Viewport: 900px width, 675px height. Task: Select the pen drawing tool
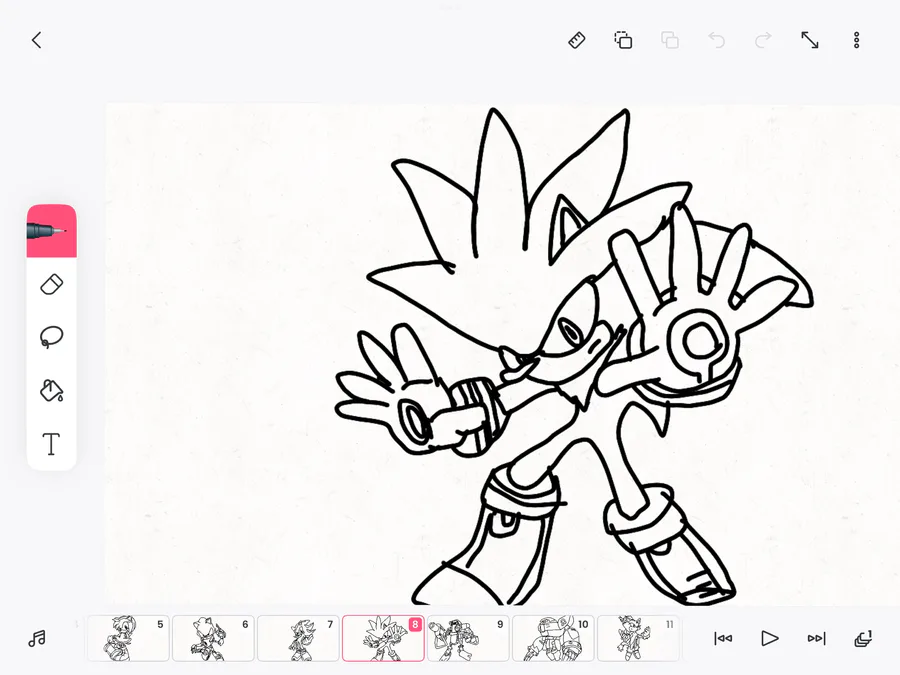click(x=52, y=231)
